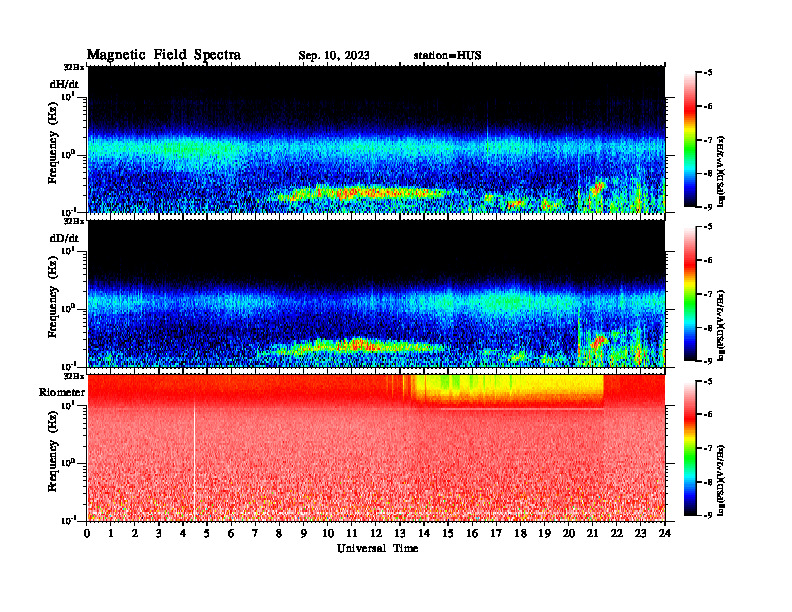The image size is (792, 612).
Task: Click the 10^0 frequency tick of the dH/dt panel
Action: 69,154
